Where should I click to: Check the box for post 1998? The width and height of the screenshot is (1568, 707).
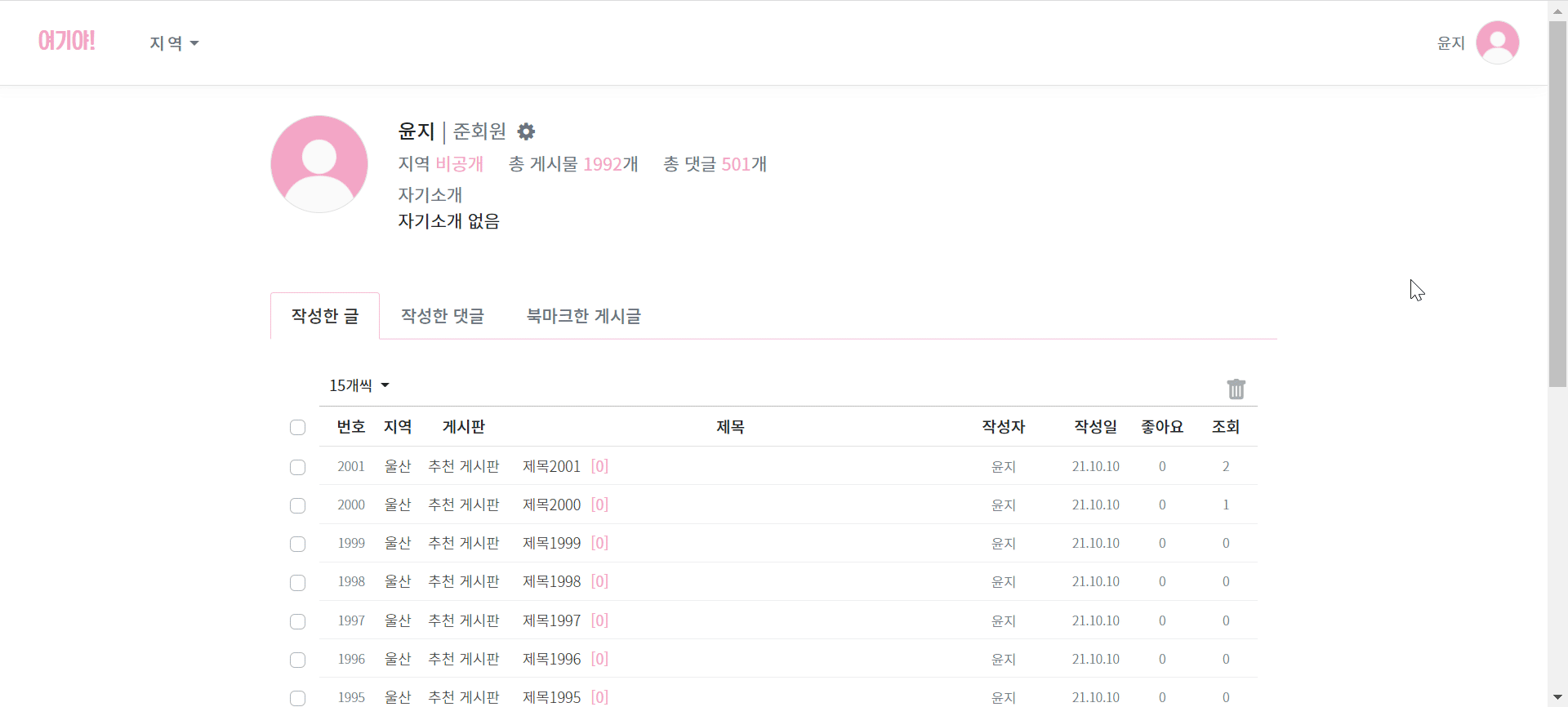coord(297,582)
